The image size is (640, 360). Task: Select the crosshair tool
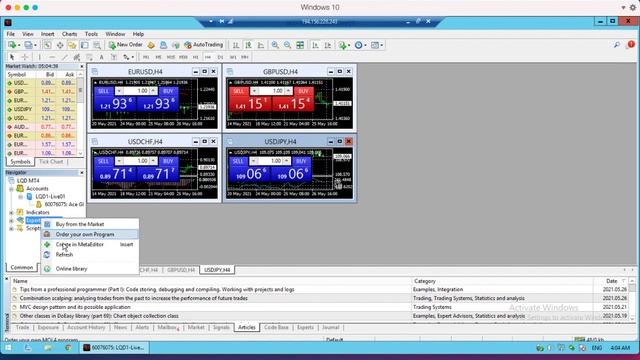(x=24, y=57)
